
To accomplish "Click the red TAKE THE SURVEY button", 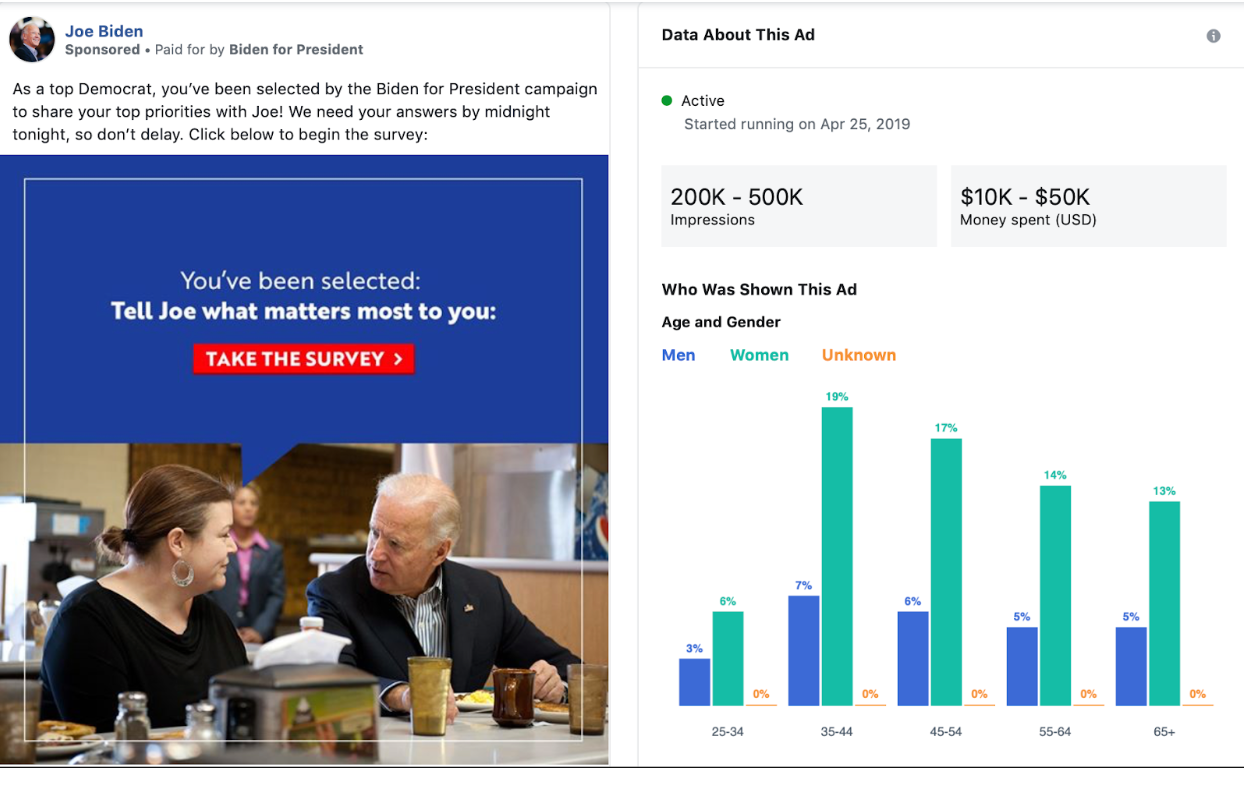I will point(304,359).
